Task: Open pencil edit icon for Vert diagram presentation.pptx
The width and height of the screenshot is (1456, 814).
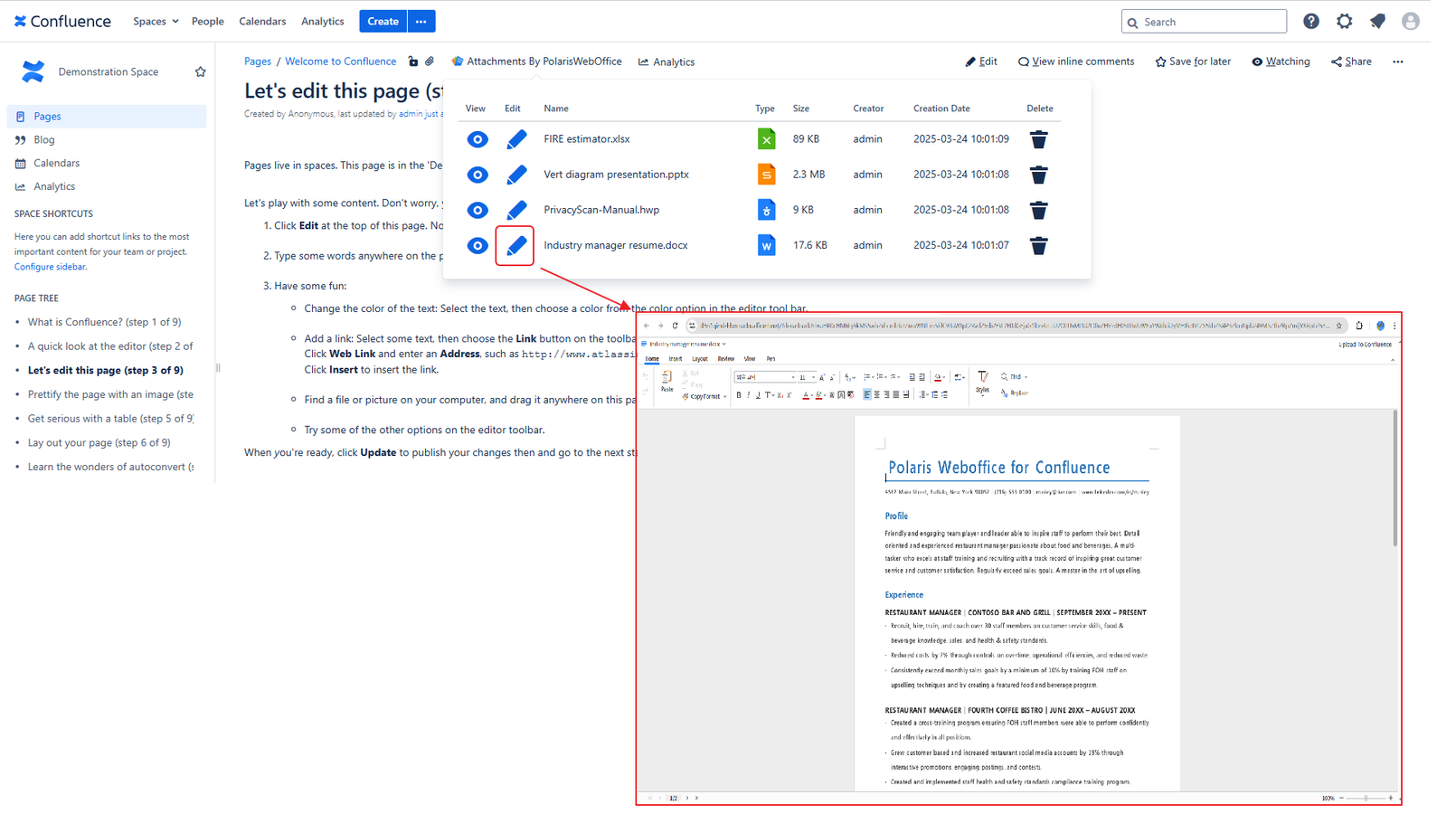Action: point(516,175)
